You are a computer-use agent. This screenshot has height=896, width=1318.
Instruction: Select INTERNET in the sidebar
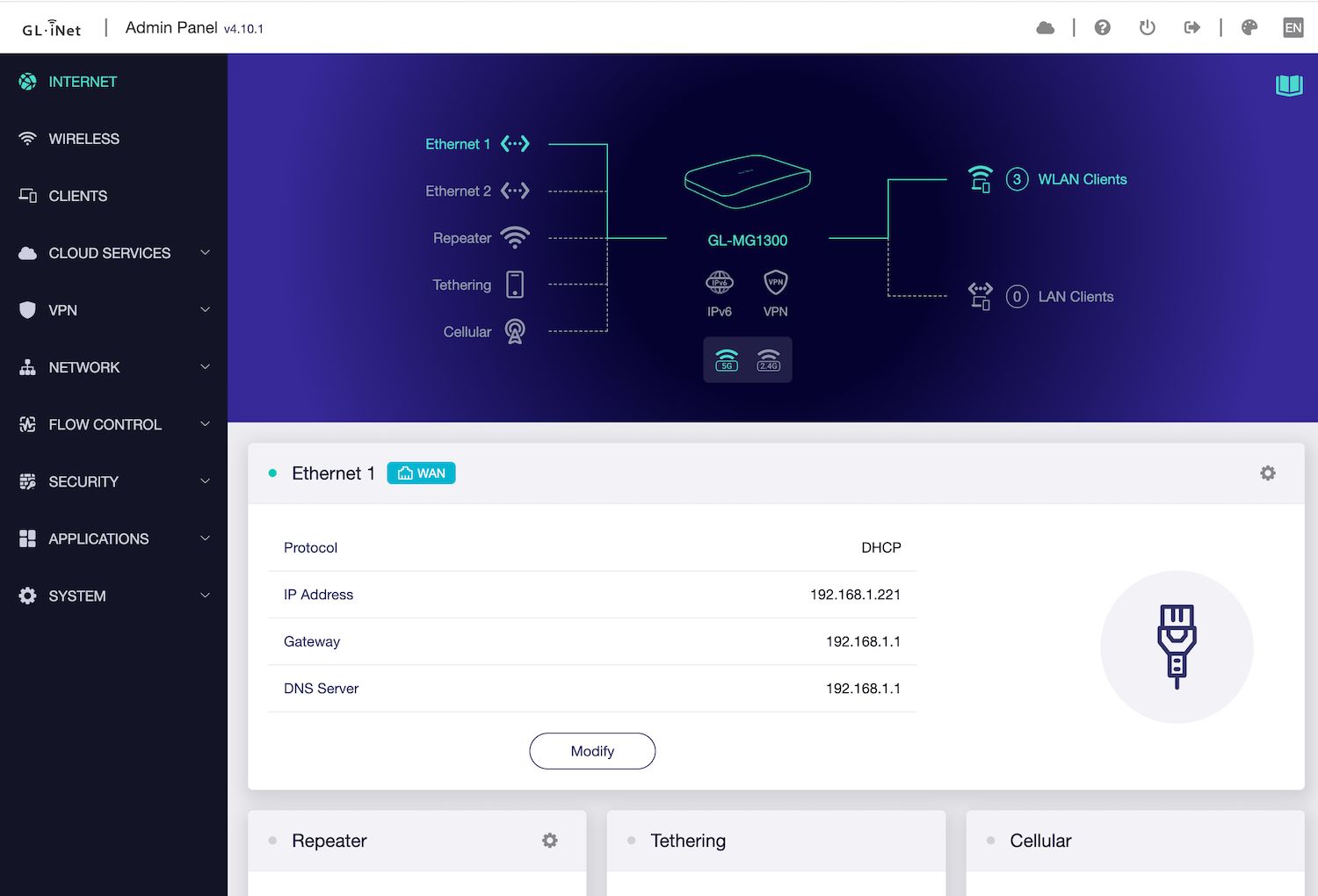tap(113, 82)
